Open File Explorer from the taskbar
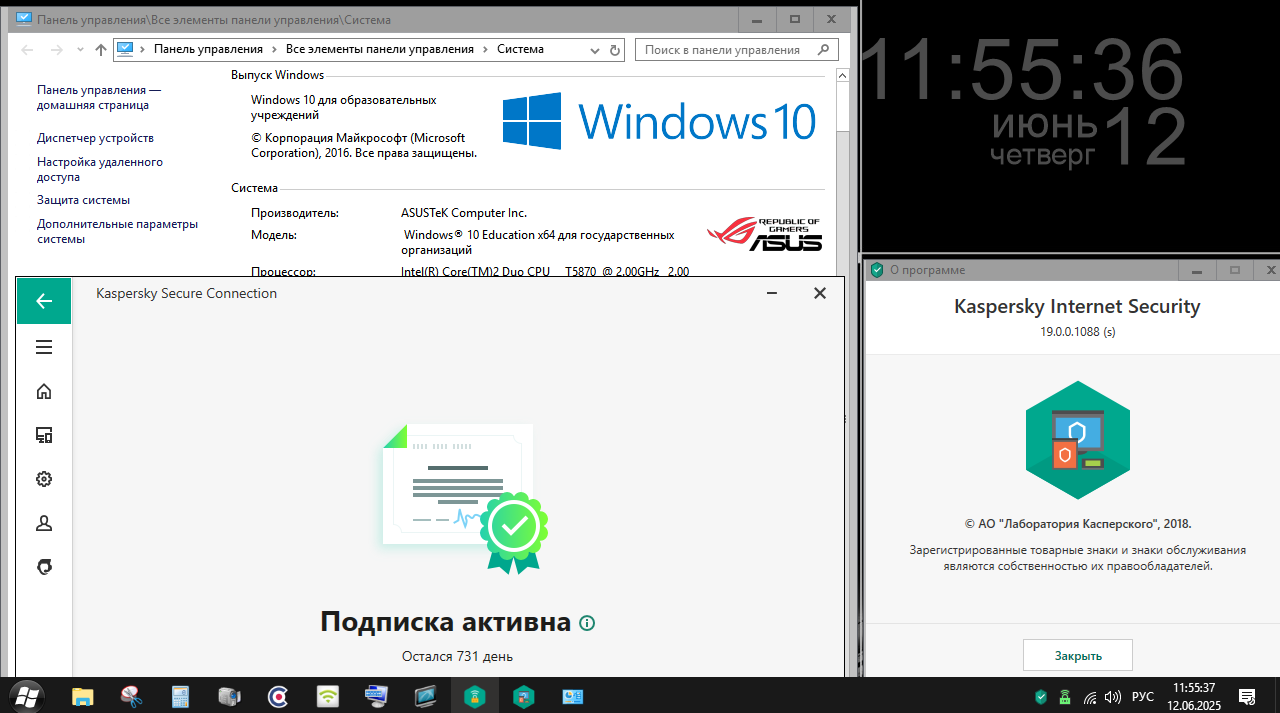 pyautogui.click(x=82, y=695)
